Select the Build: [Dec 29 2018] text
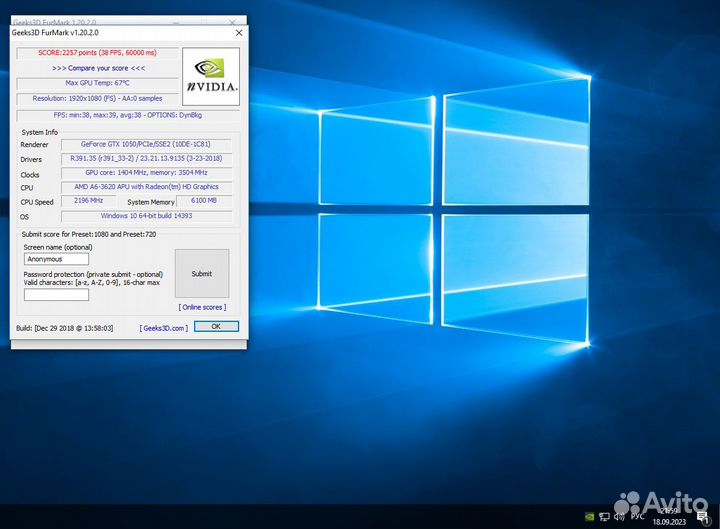 pyautogui.click(x=64, y=328)
